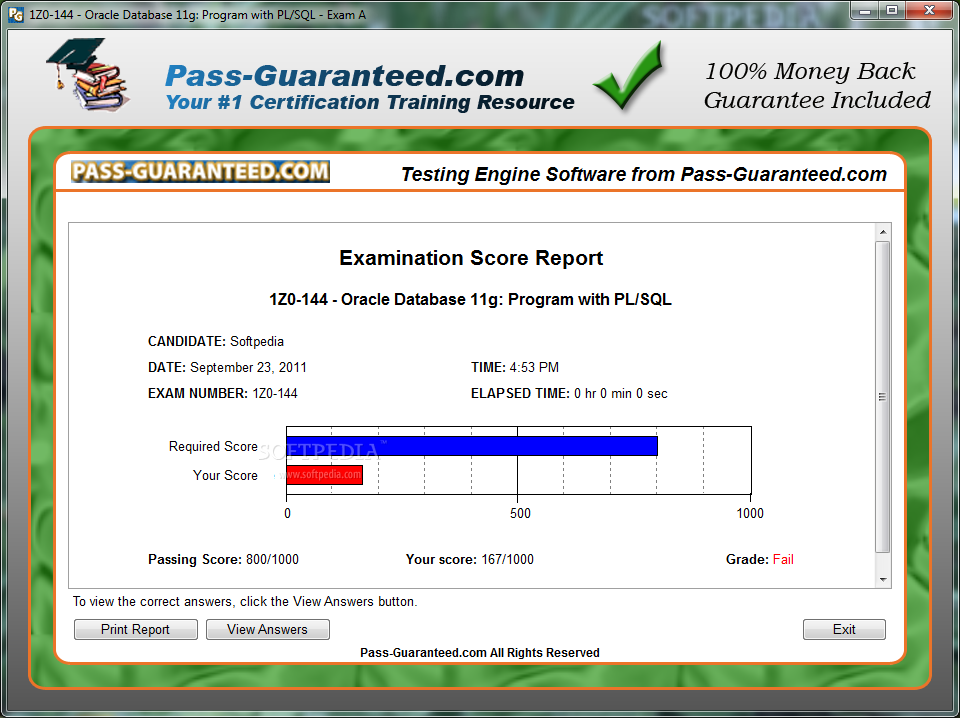Click Pass-Guaranteed.com All Rights Reserved footer

click(479, 653)
